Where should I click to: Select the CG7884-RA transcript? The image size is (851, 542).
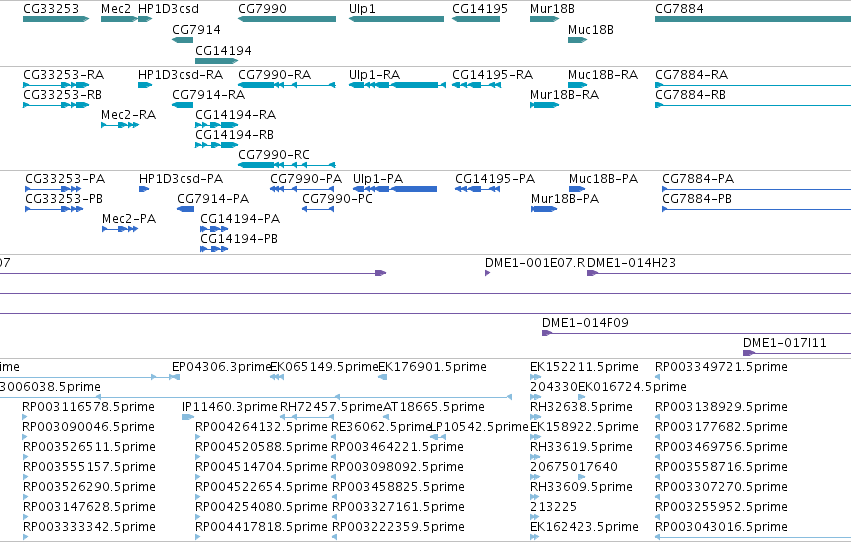point(753,85)
